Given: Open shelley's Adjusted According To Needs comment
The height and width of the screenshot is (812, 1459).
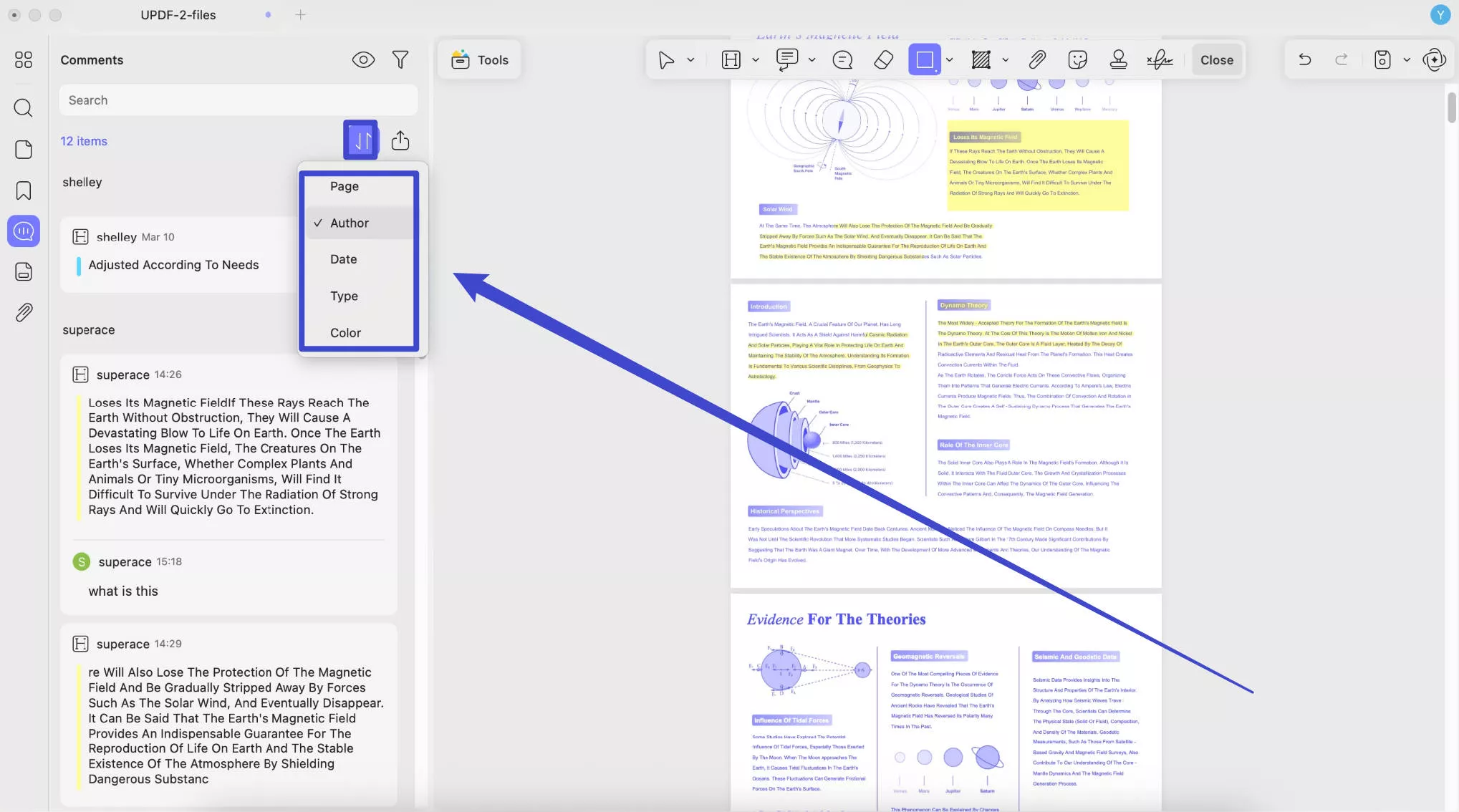Looking at the screenshot, I should (x=179, y=254).
